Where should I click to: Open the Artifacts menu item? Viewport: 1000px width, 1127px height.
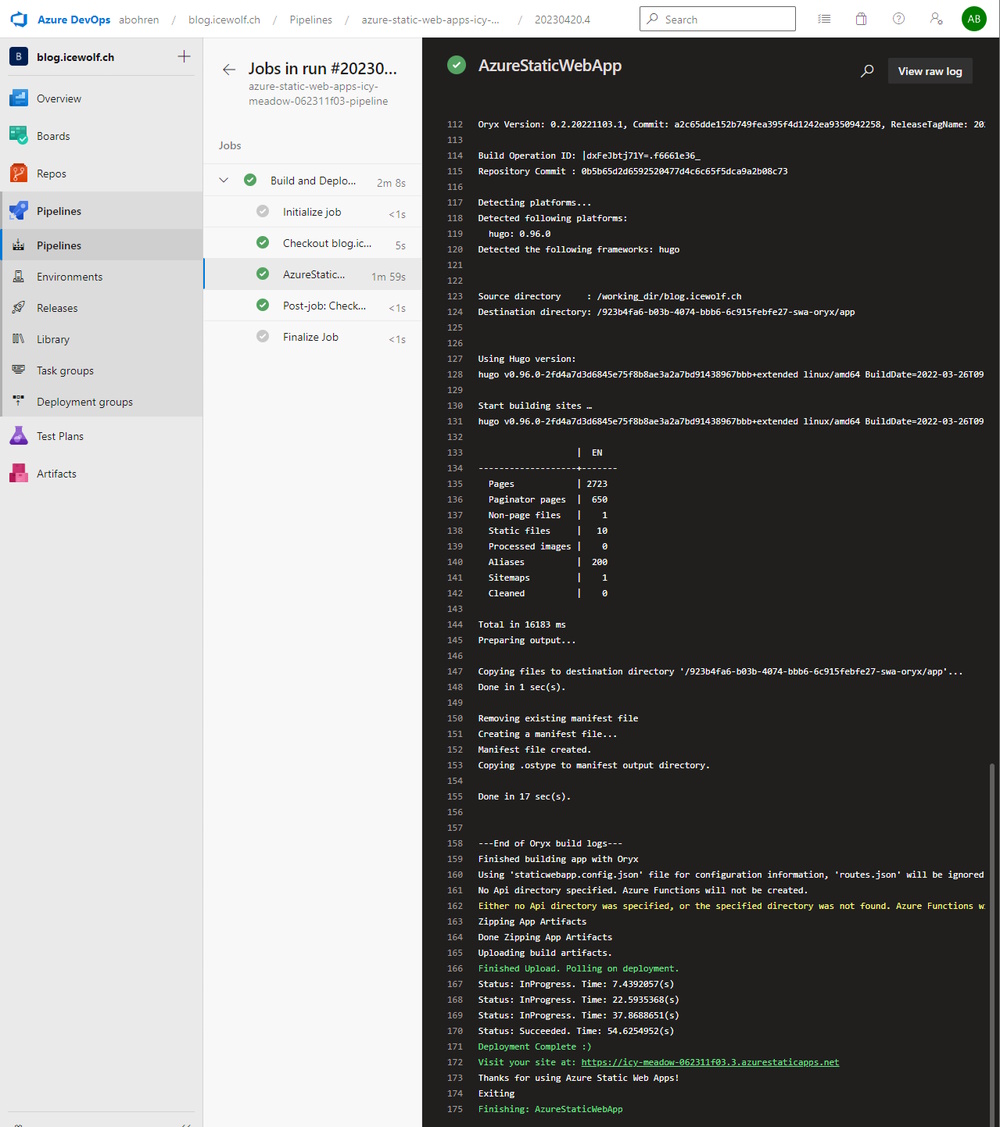(101, 473)
